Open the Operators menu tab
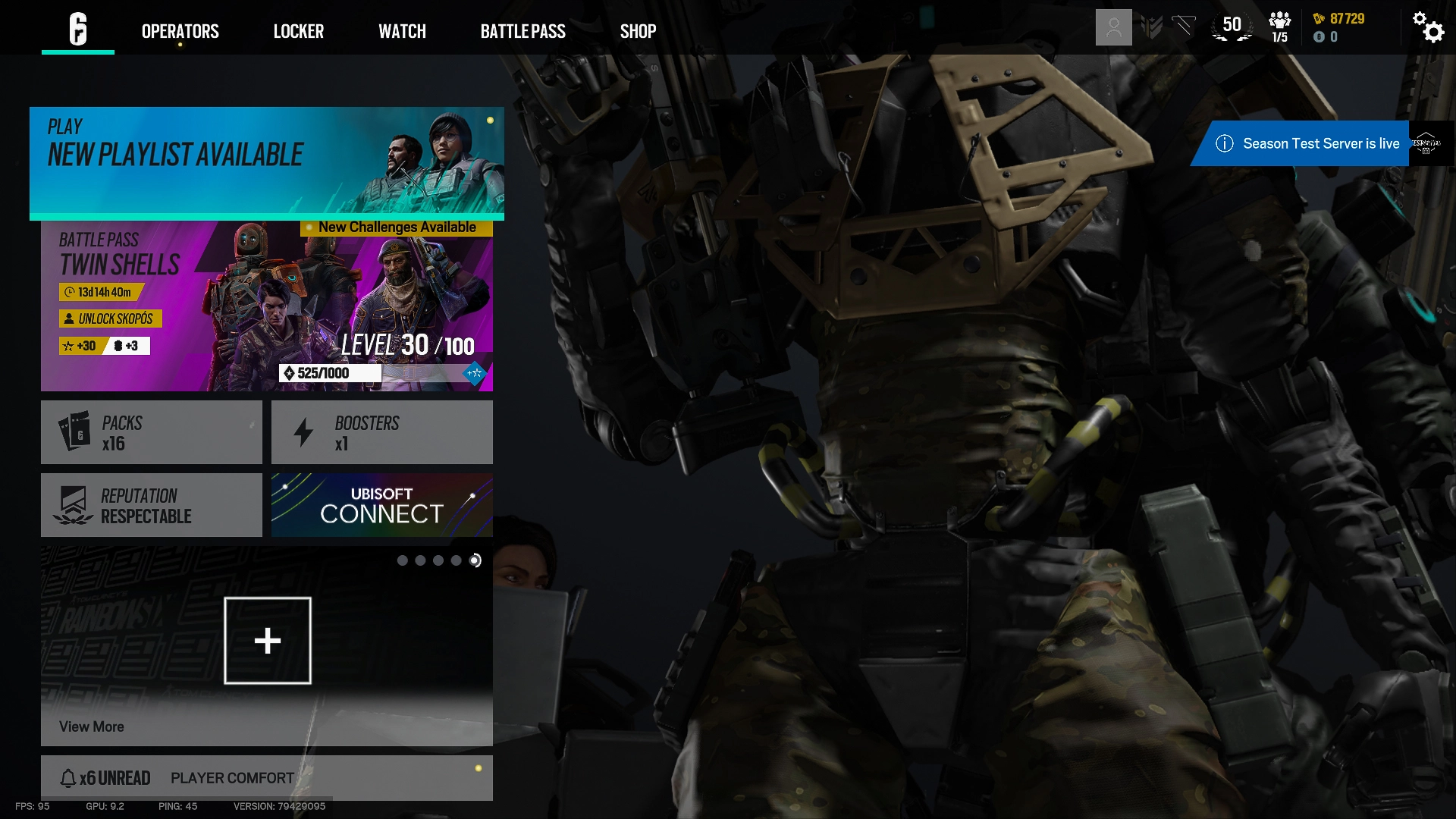1456x819 pixels. pos(180,31)
